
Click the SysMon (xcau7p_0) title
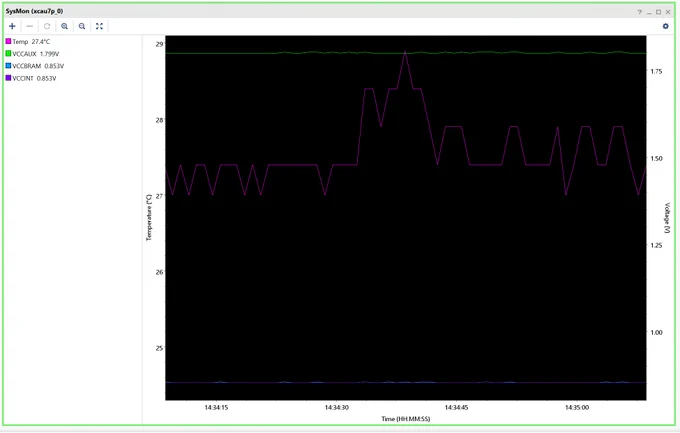tap(34, 11)
